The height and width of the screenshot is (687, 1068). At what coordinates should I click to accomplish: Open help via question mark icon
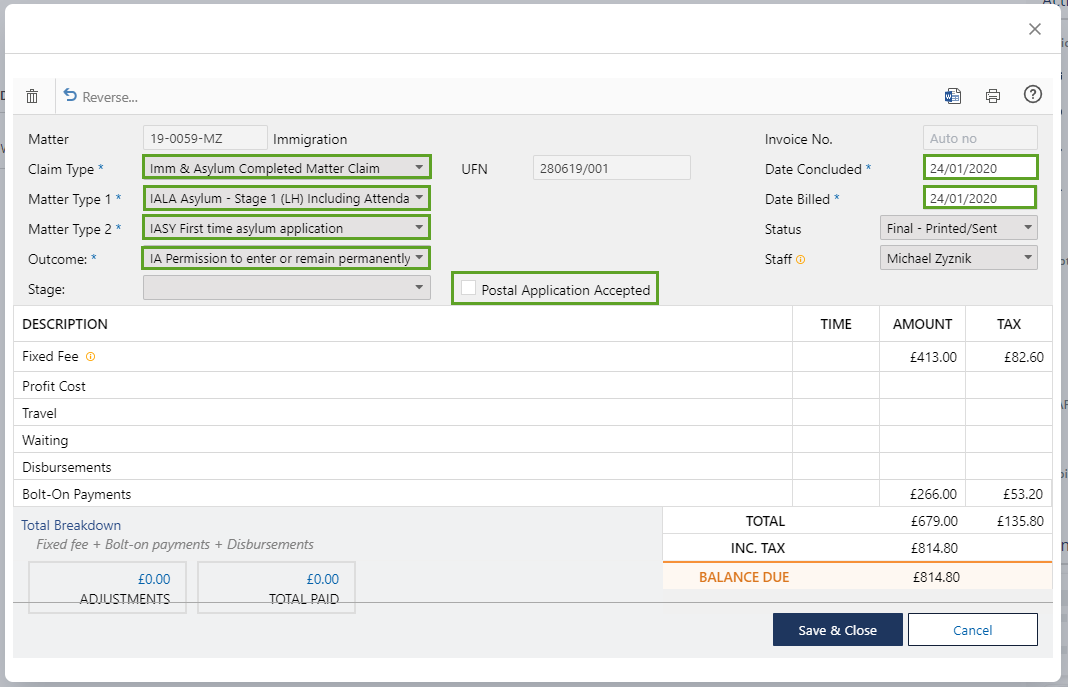pyautogui.click(x=1033, y=95)
